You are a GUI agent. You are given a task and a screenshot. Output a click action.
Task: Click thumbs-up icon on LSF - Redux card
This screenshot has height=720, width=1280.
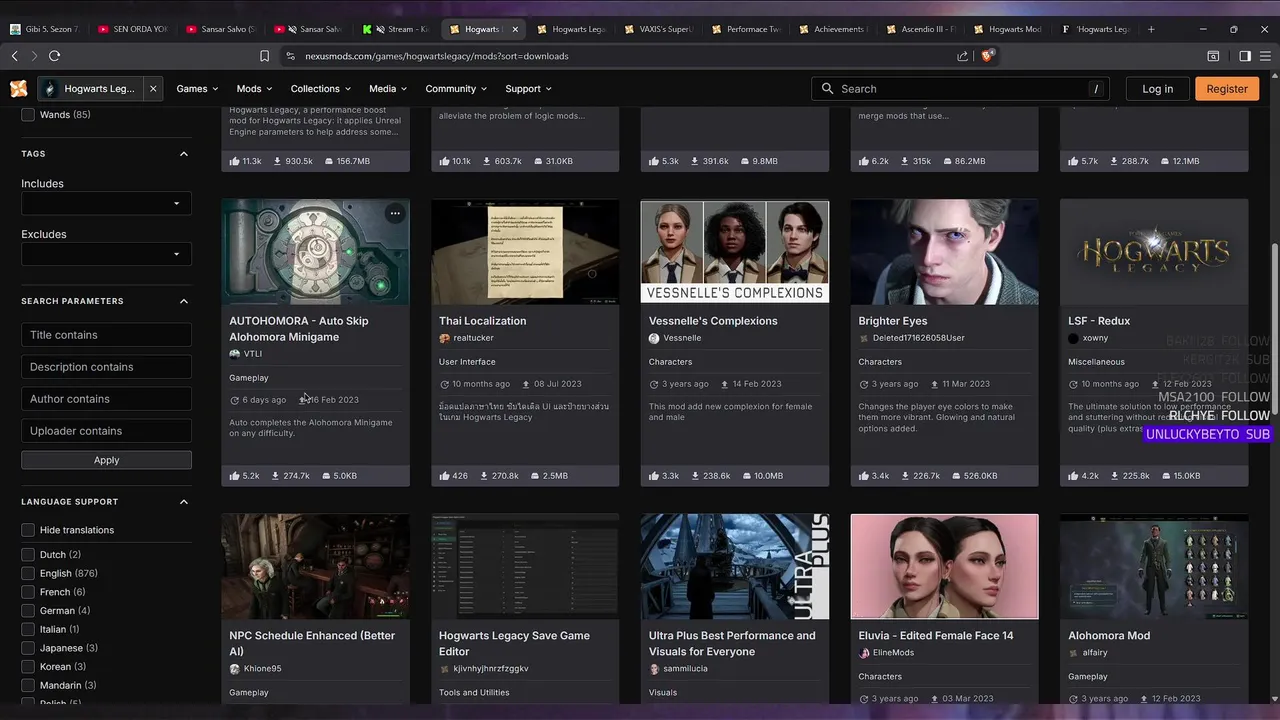tap(1073, 476)
